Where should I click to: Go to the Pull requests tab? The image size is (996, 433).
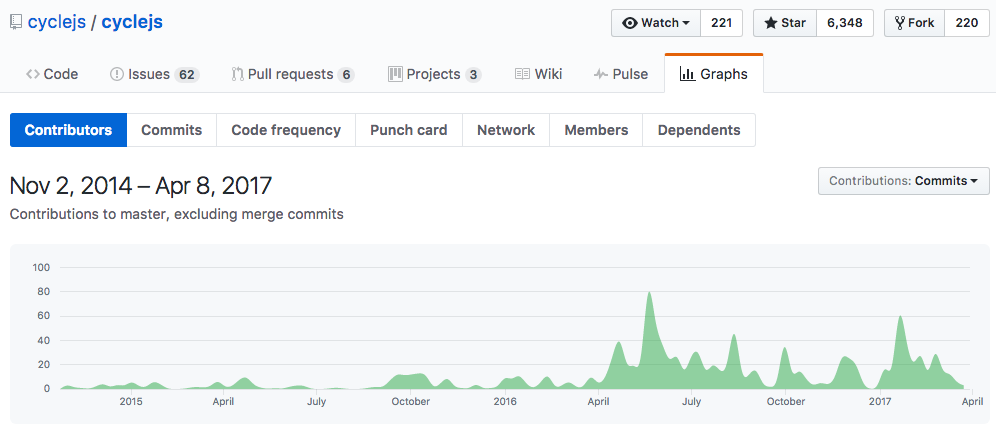(x=293, y=74)
